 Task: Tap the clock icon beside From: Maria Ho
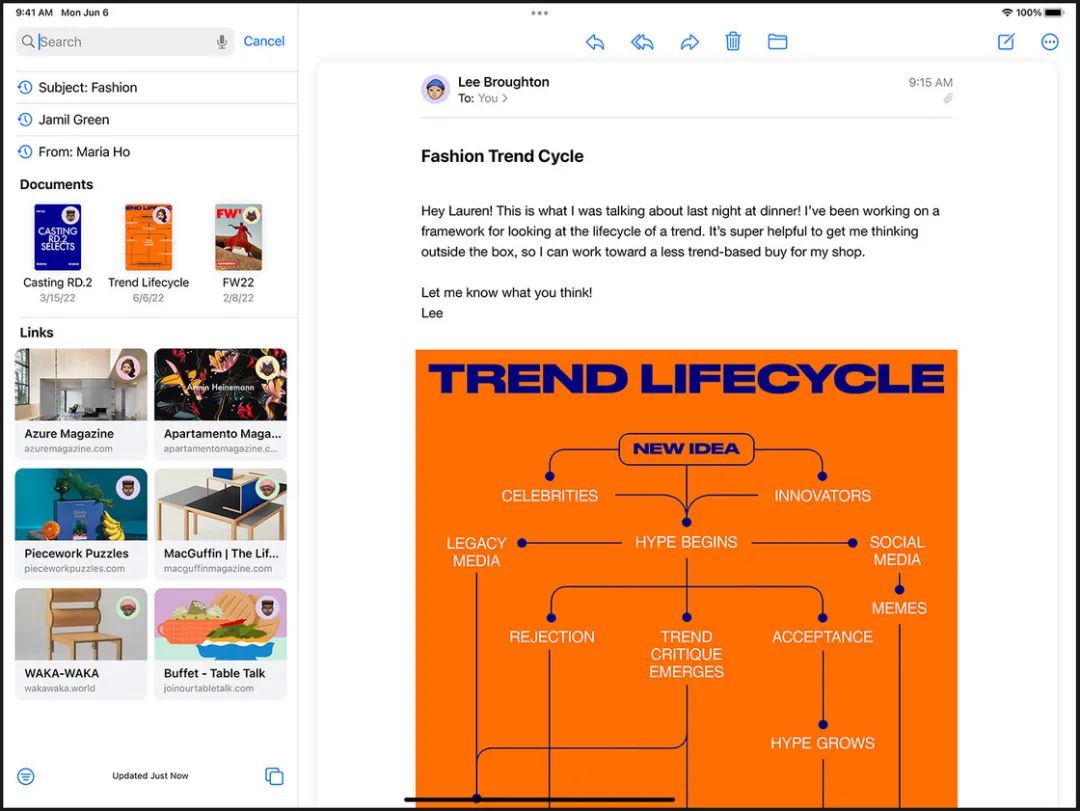click(x=25, y=152)
